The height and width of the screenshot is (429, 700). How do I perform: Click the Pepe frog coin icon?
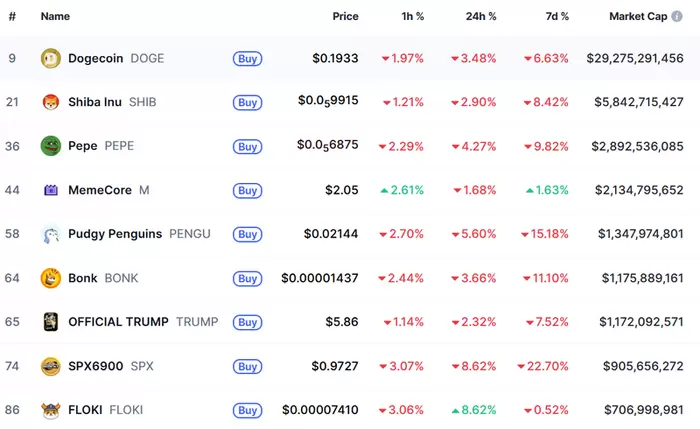tap(50, 146)
